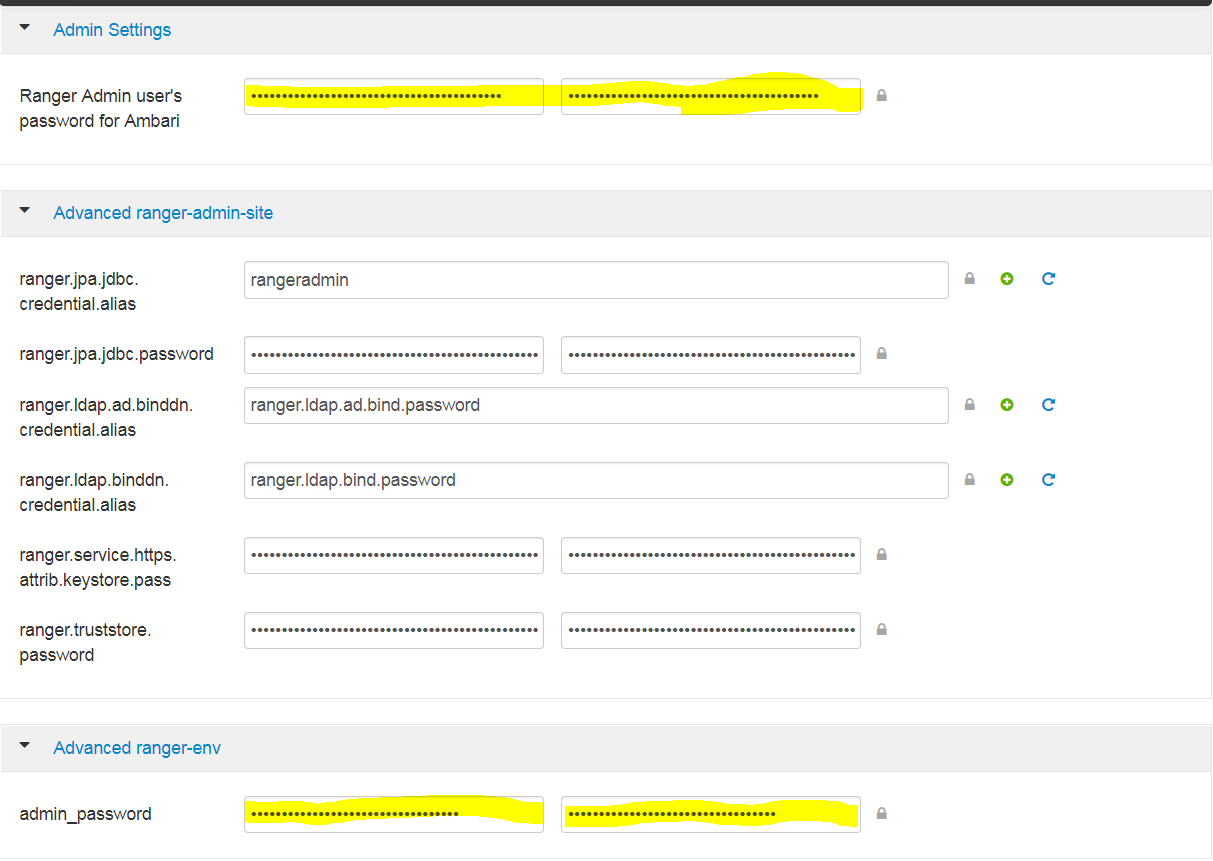
Task: Add override for ranger.jpa.jdbc.credential.alias
Action: [1007, 279]
